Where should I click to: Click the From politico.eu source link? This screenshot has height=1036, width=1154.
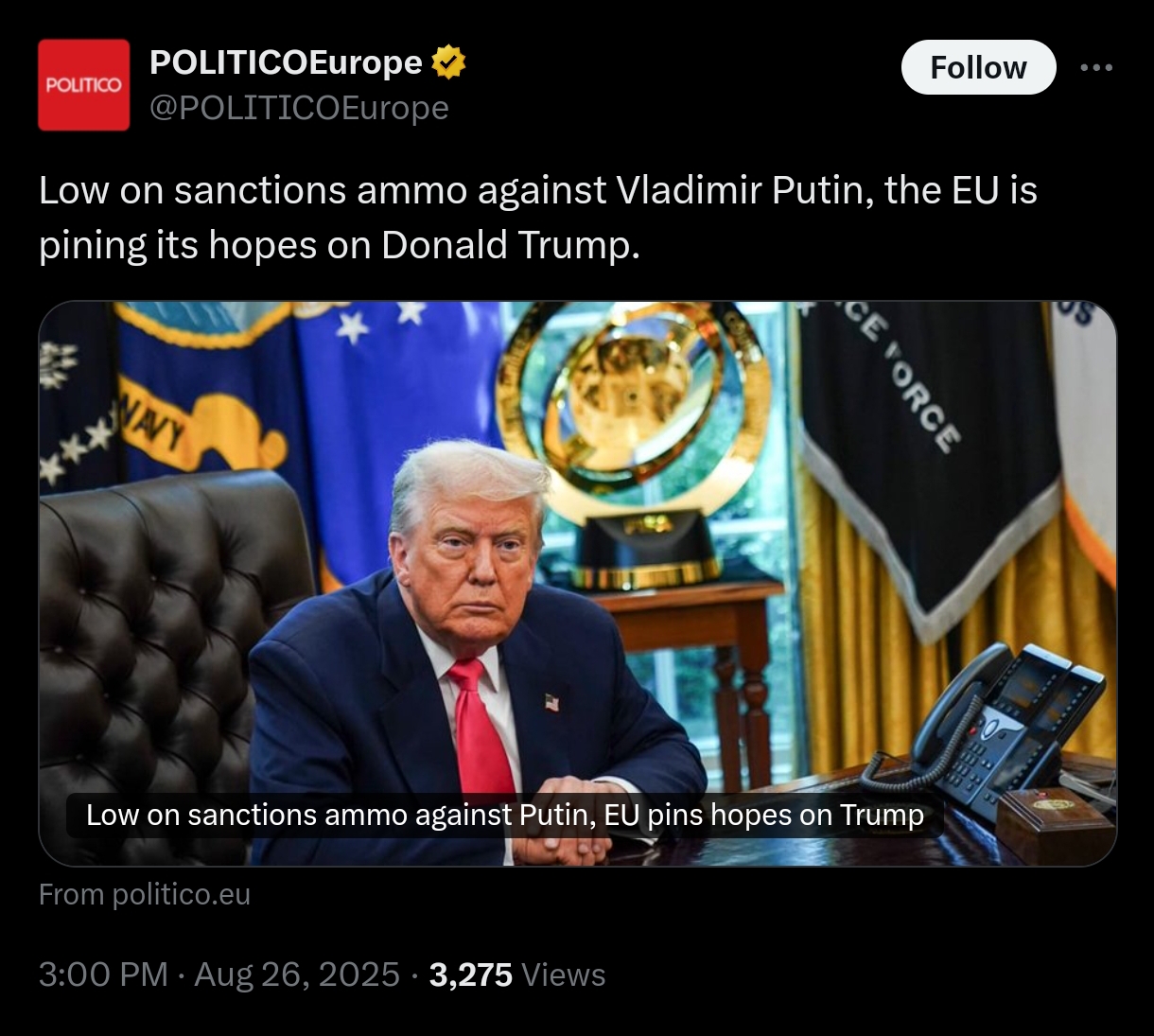click(145, 894)
